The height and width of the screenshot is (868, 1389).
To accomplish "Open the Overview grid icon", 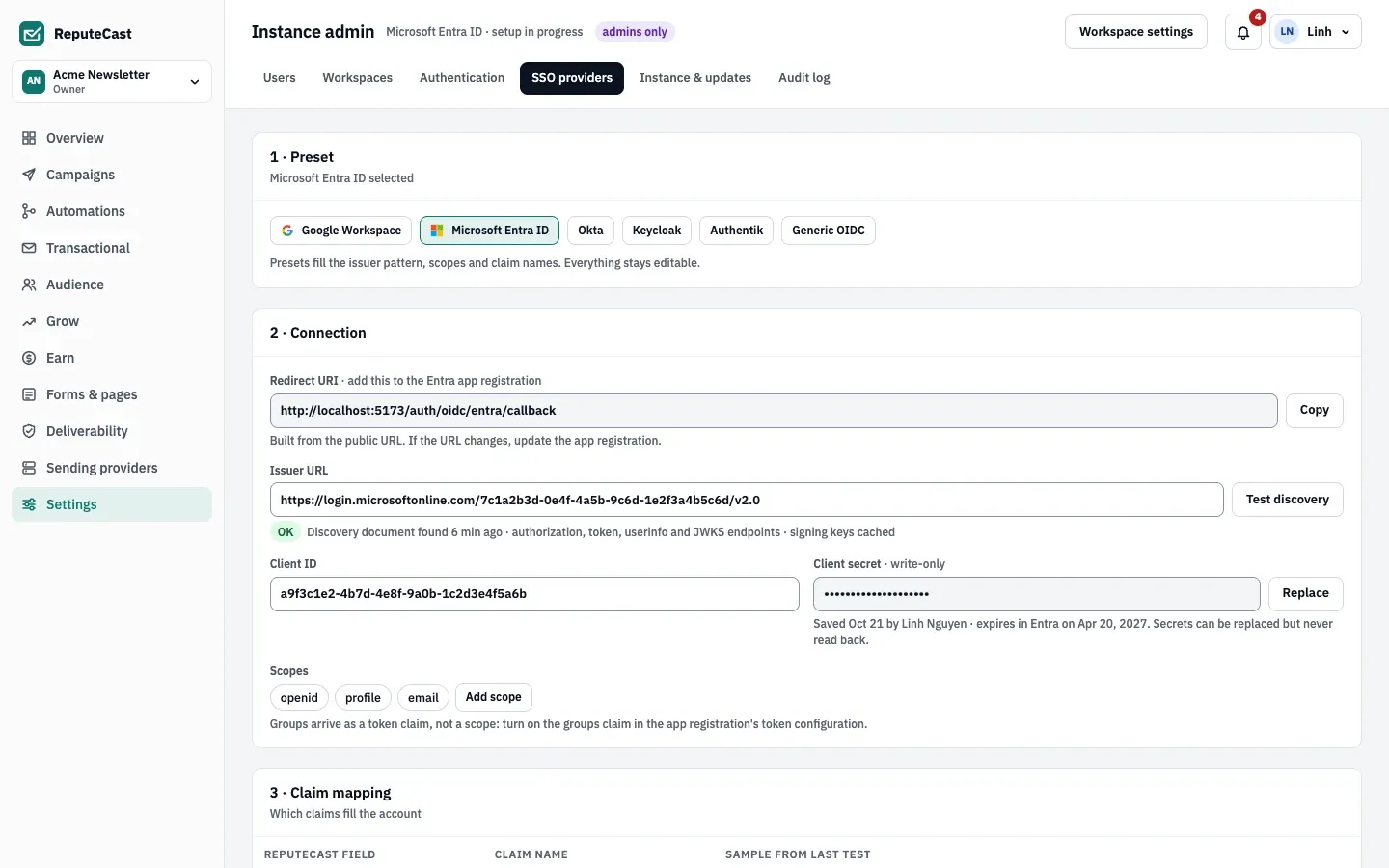I will click(x=29, y=138).
